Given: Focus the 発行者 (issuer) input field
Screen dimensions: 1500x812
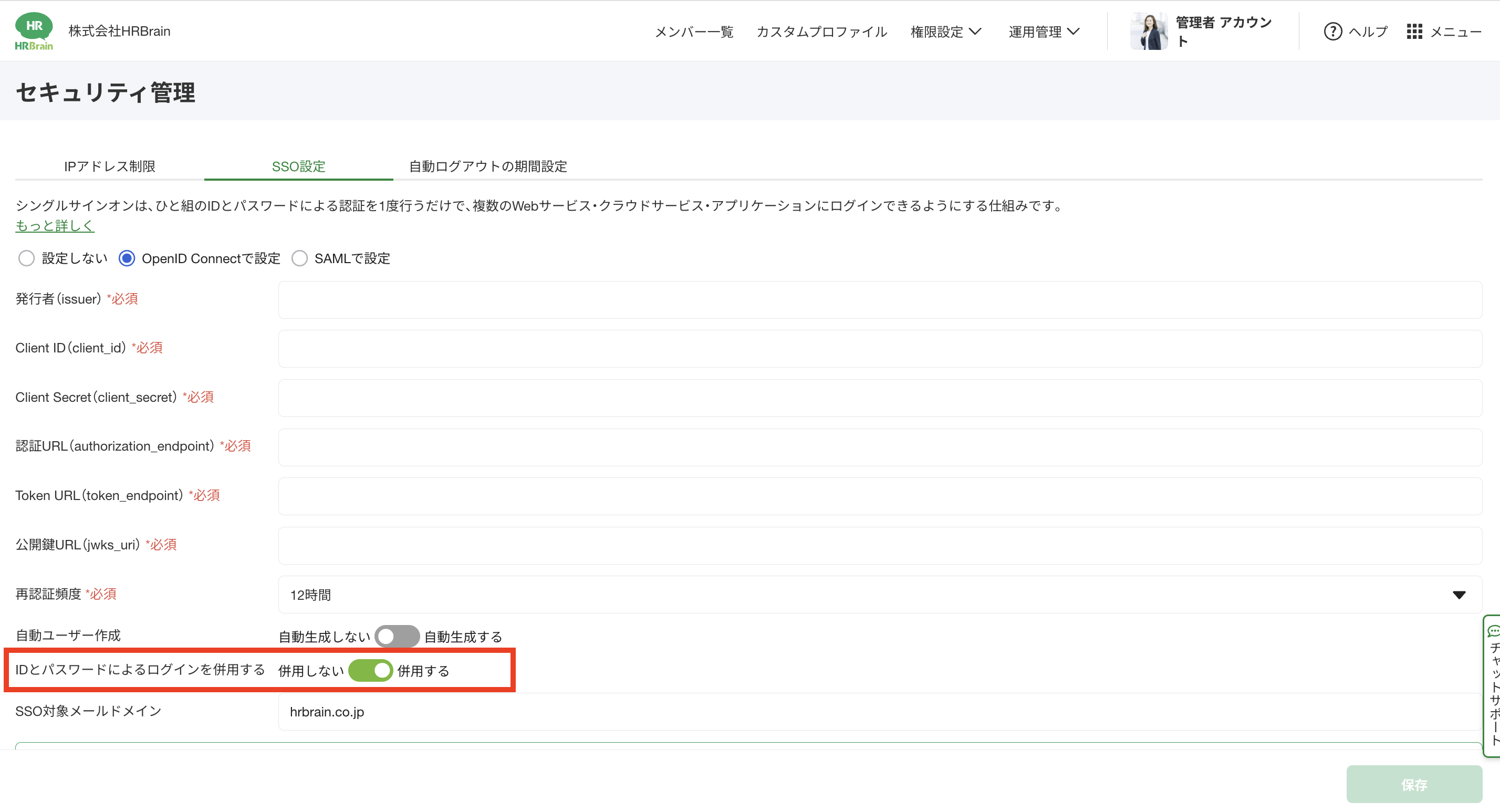Looking at the screenshot, I should [x=879, y=299].
